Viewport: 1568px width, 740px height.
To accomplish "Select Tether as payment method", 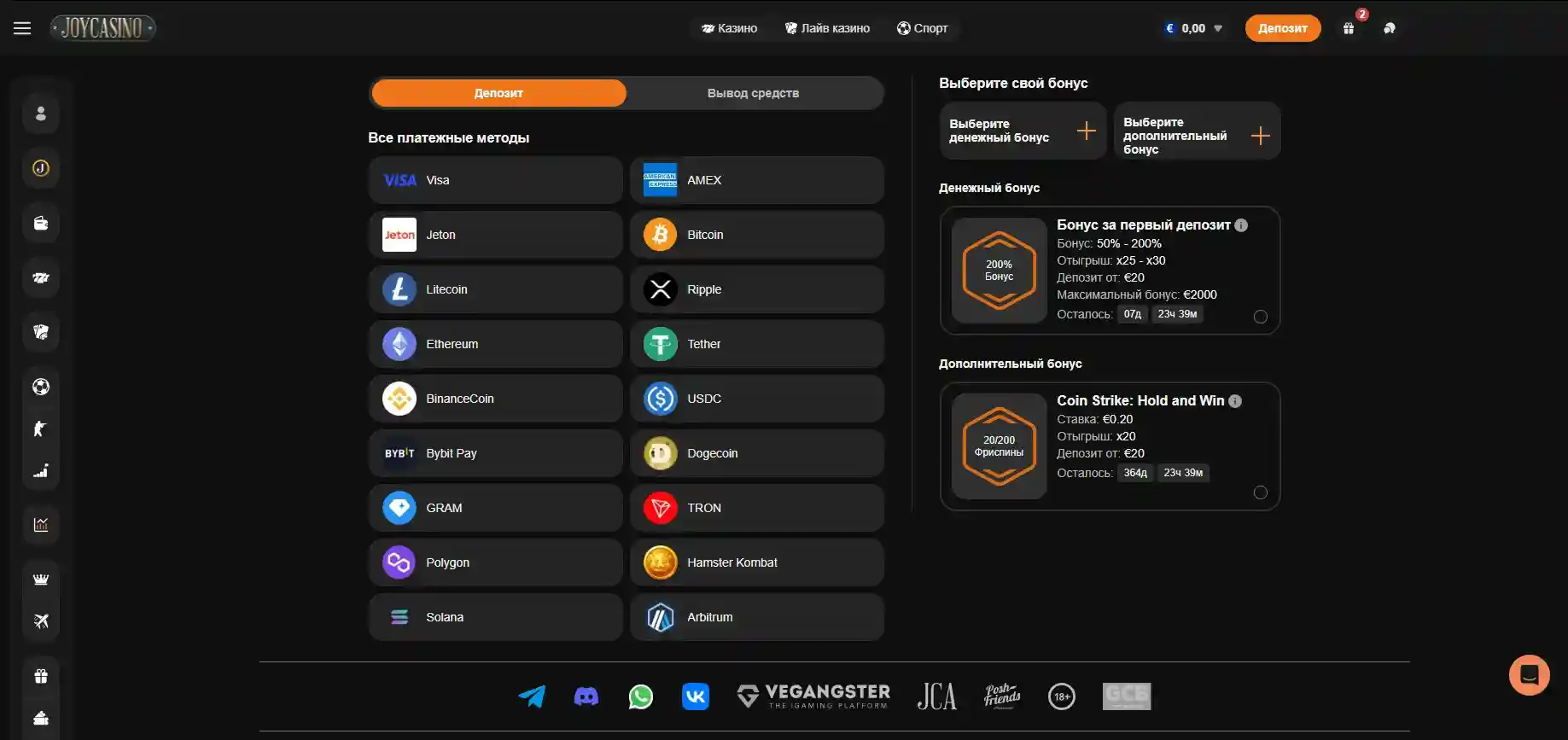I will [x=757, y=344].
